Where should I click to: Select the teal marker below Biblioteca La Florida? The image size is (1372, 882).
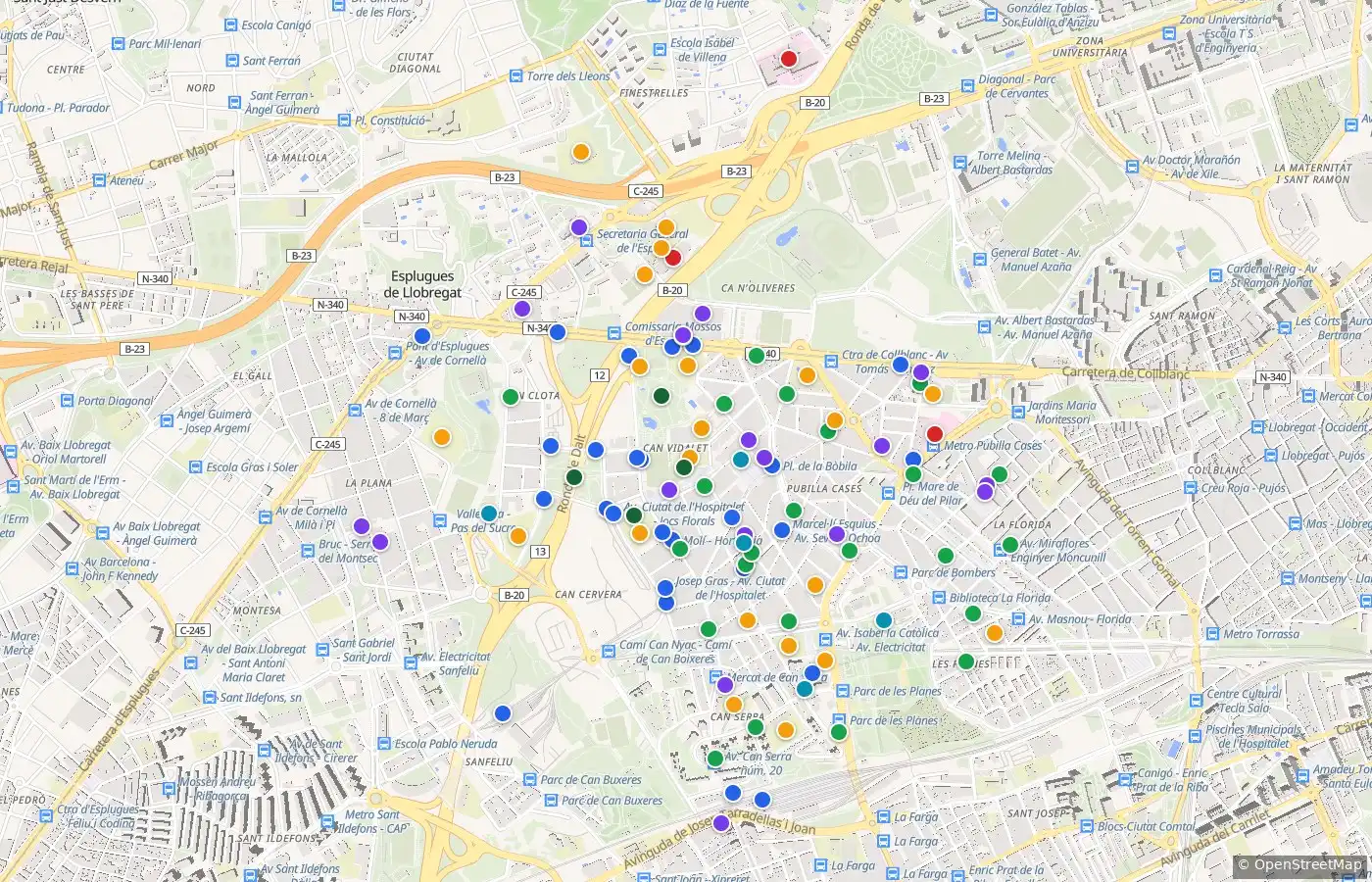click(884, 620)
